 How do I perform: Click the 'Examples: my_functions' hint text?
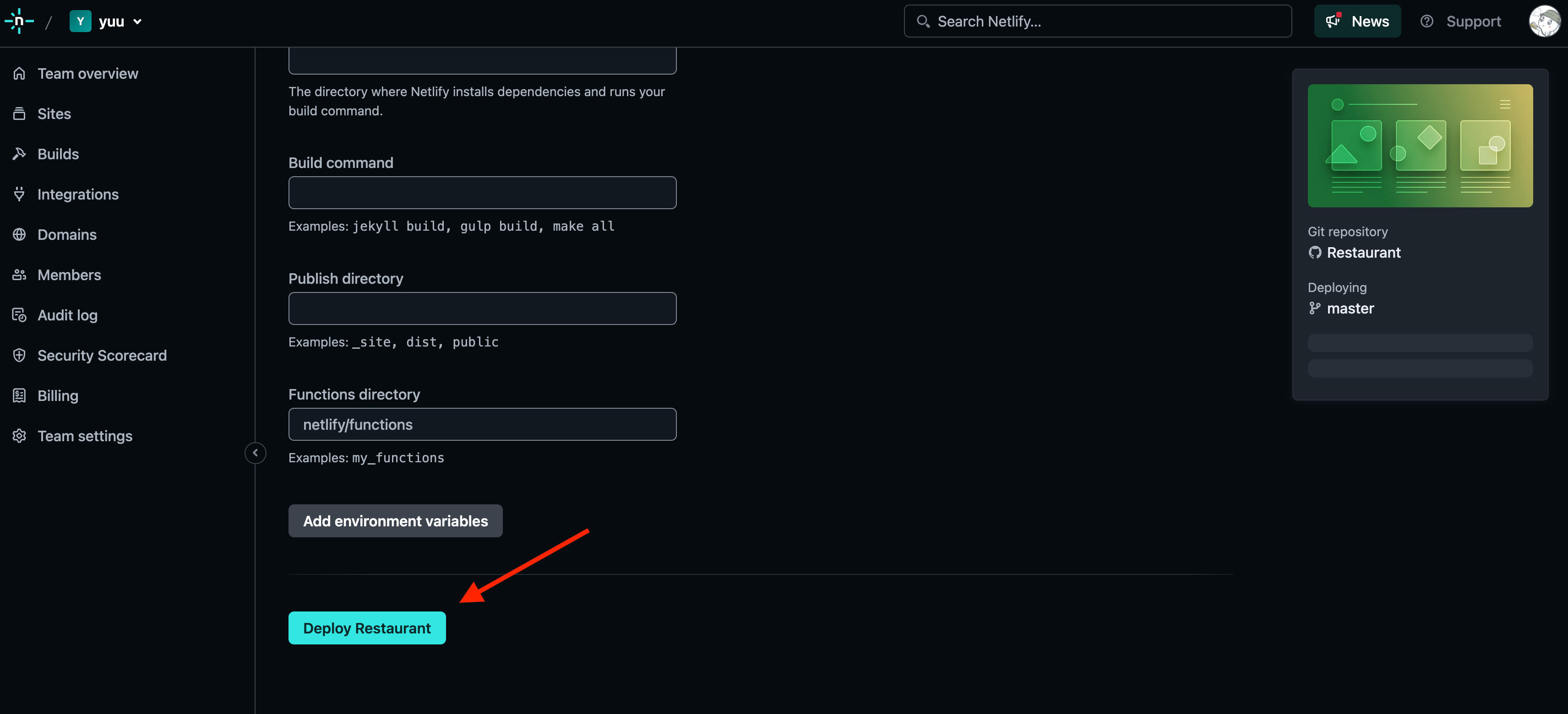pyautogui.click(x=366, y=458)
